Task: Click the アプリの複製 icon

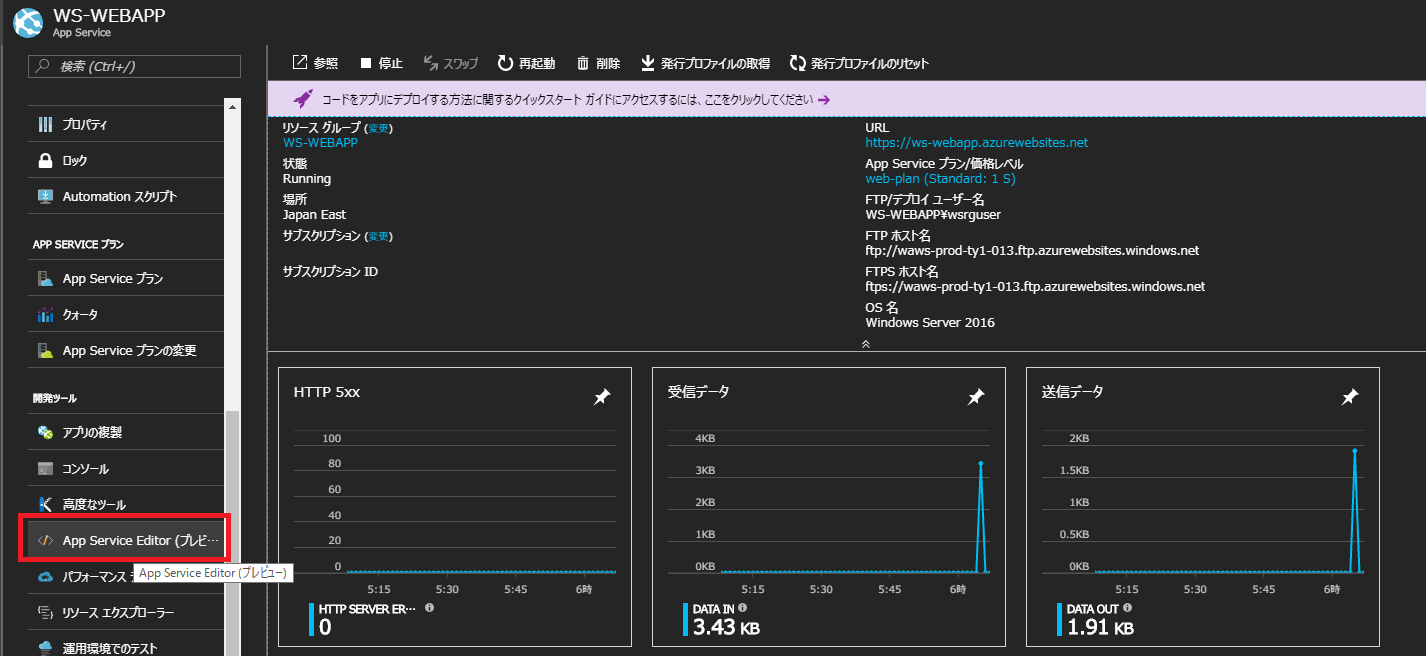Action: 45,433
